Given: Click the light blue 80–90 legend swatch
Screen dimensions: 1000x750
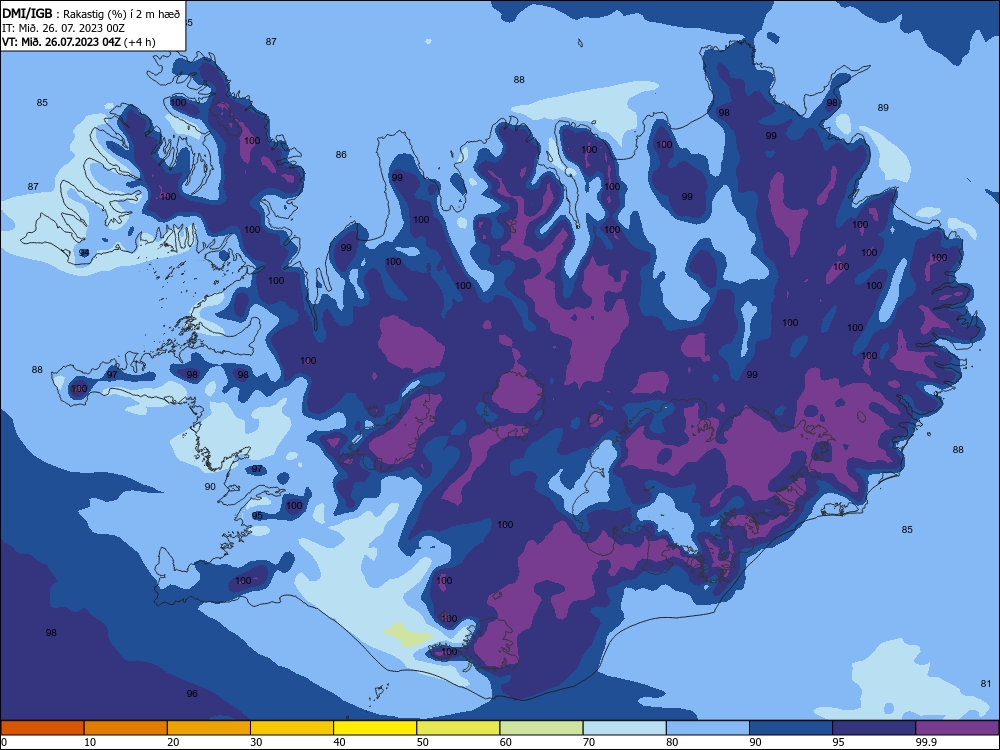Looking at the screenshot, I should [708, 728].
